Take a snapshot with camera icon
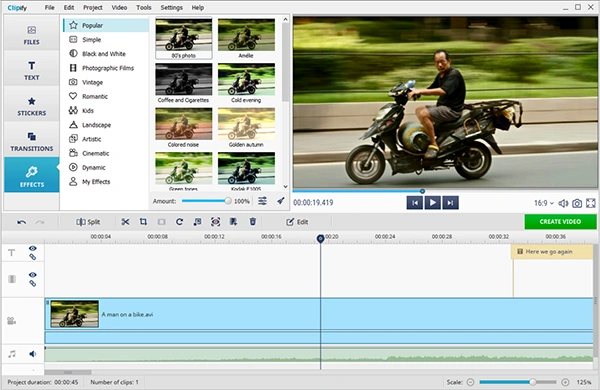The image size is (600, 390). pos(577,203)
